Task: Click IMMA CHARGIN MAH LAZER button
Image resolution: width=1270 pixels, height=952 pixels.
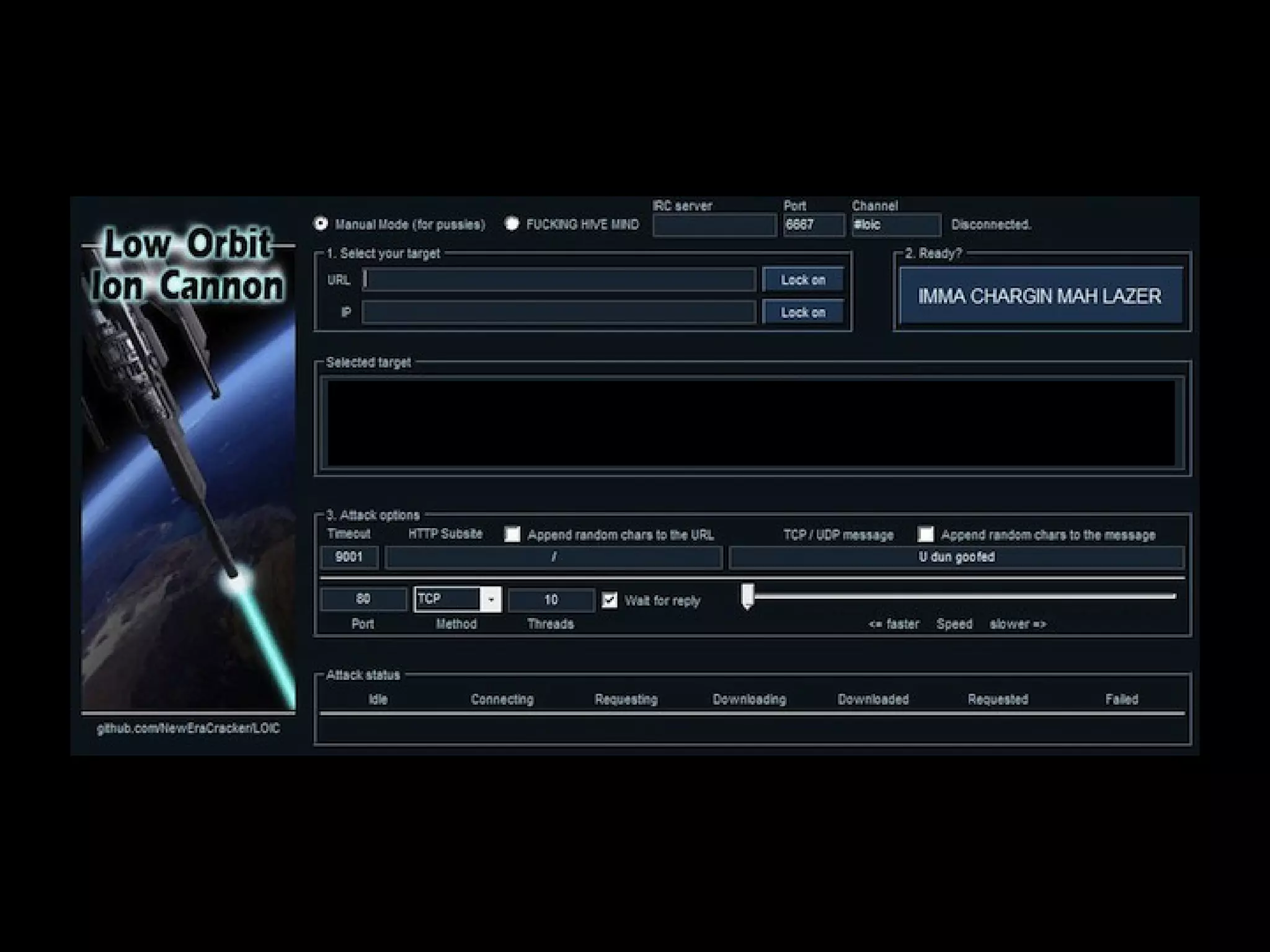Action: (x=1040, y=296)
